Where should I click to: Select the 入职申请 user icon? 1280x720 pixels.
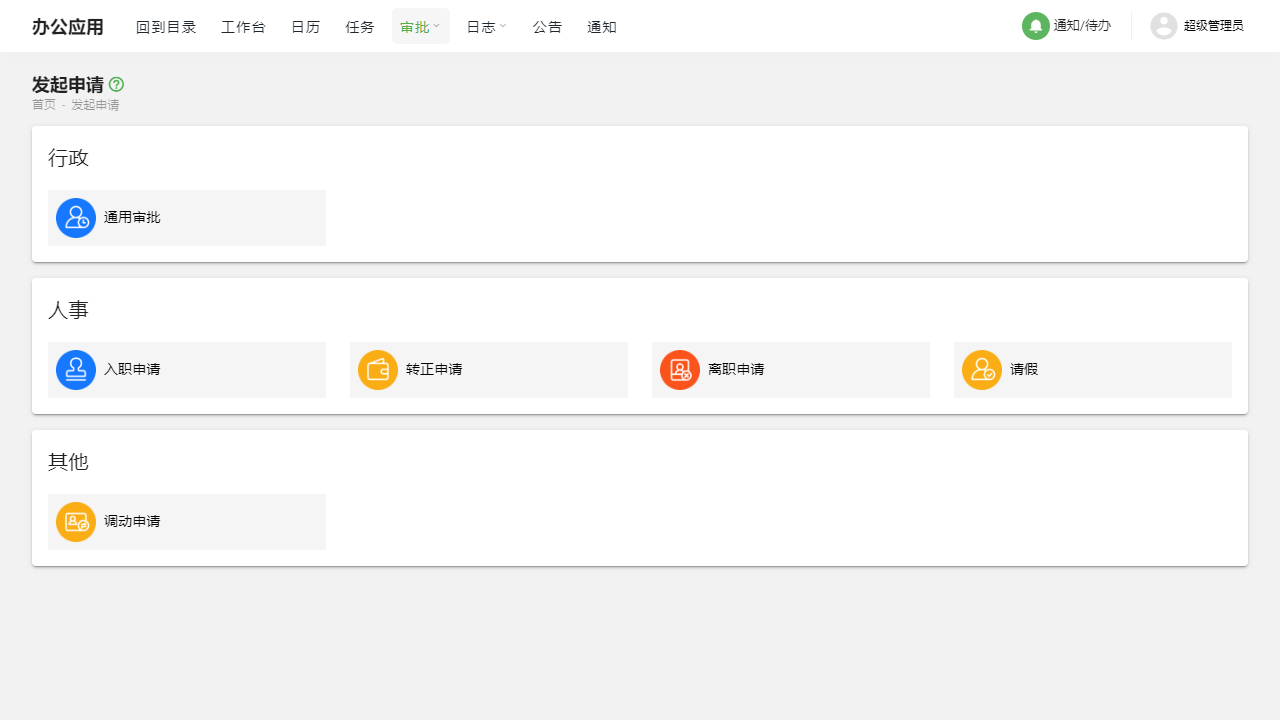click(76, 369)
